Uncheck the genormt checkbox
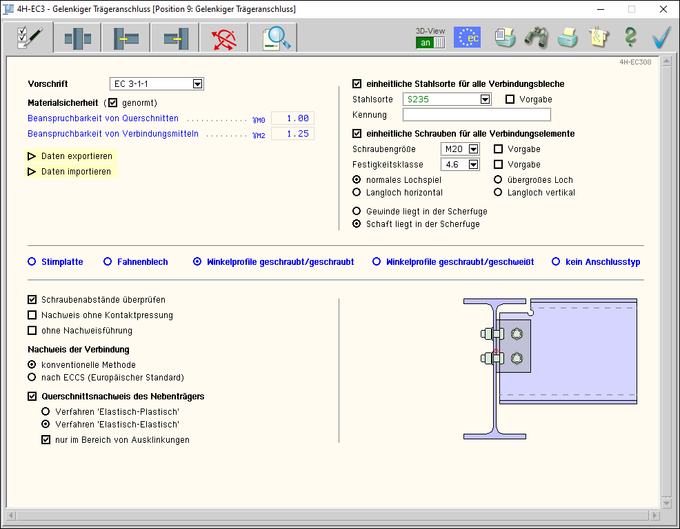This screenshot has width=680, height=529. pos(112,102)
